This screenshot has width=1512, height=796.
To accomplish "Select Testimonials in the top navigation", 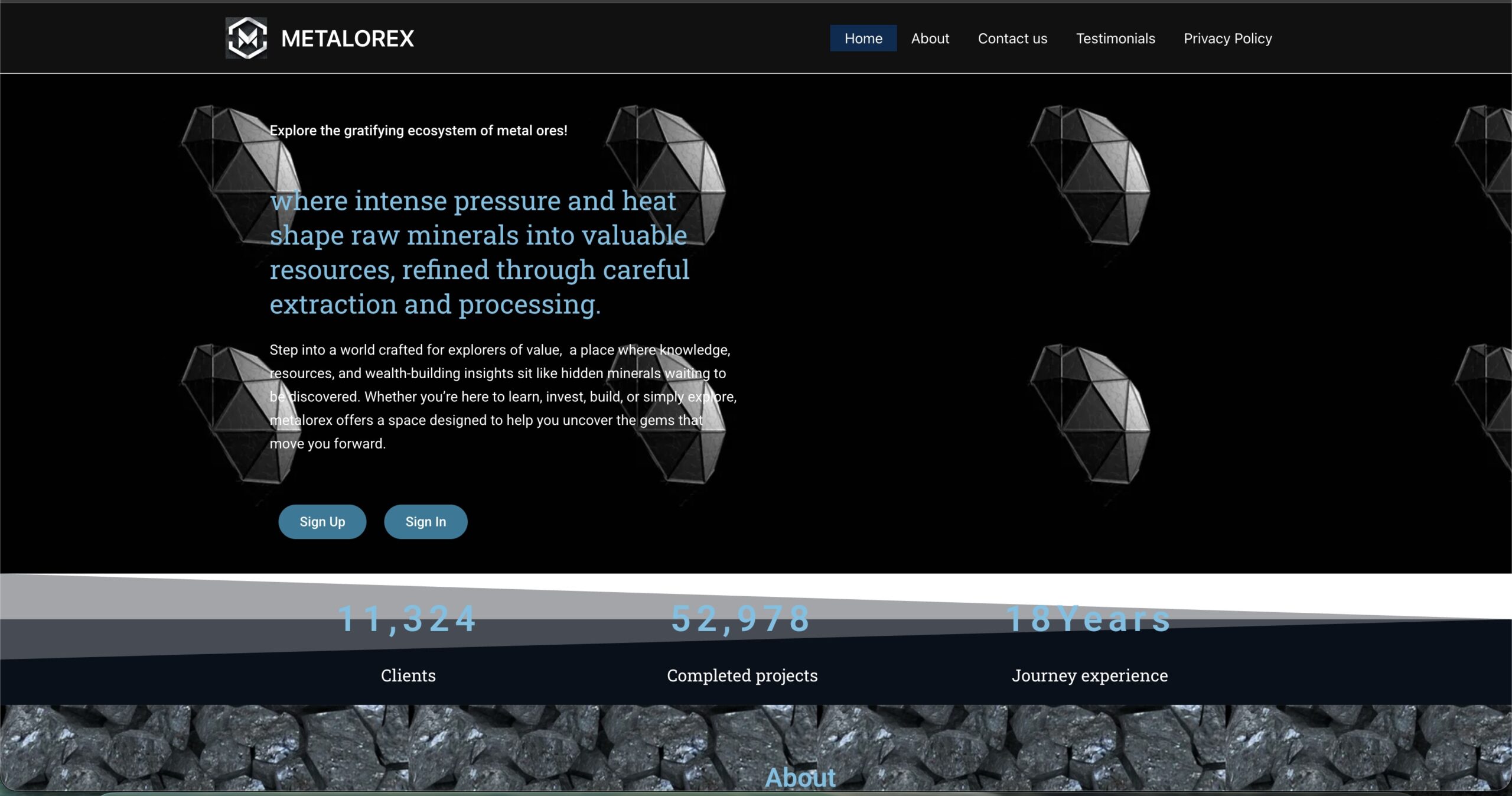I will [x=1115, y=38].
